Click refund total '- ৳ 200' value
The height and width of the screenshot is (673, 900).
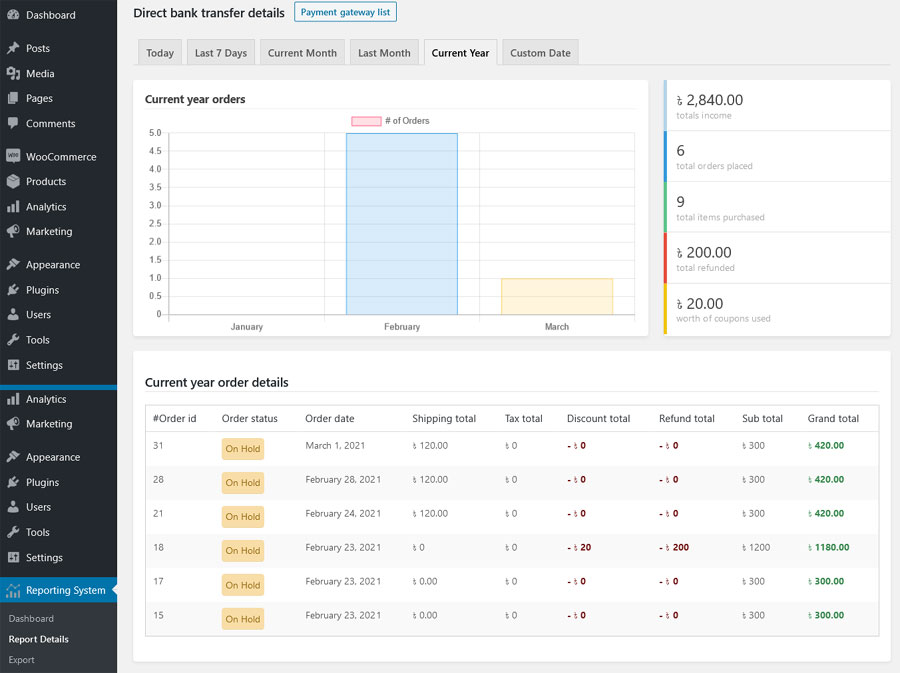click(674, 547)
